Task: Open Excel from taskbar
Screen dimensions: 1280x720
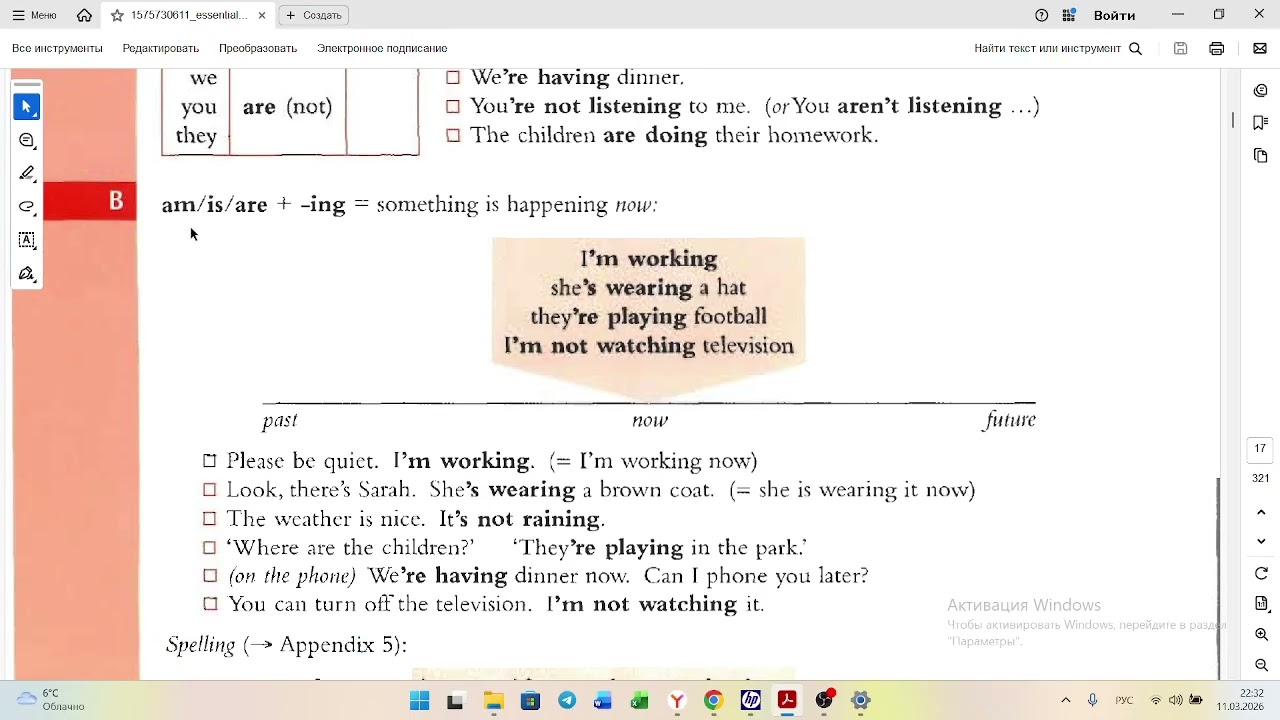Action: 640,700
